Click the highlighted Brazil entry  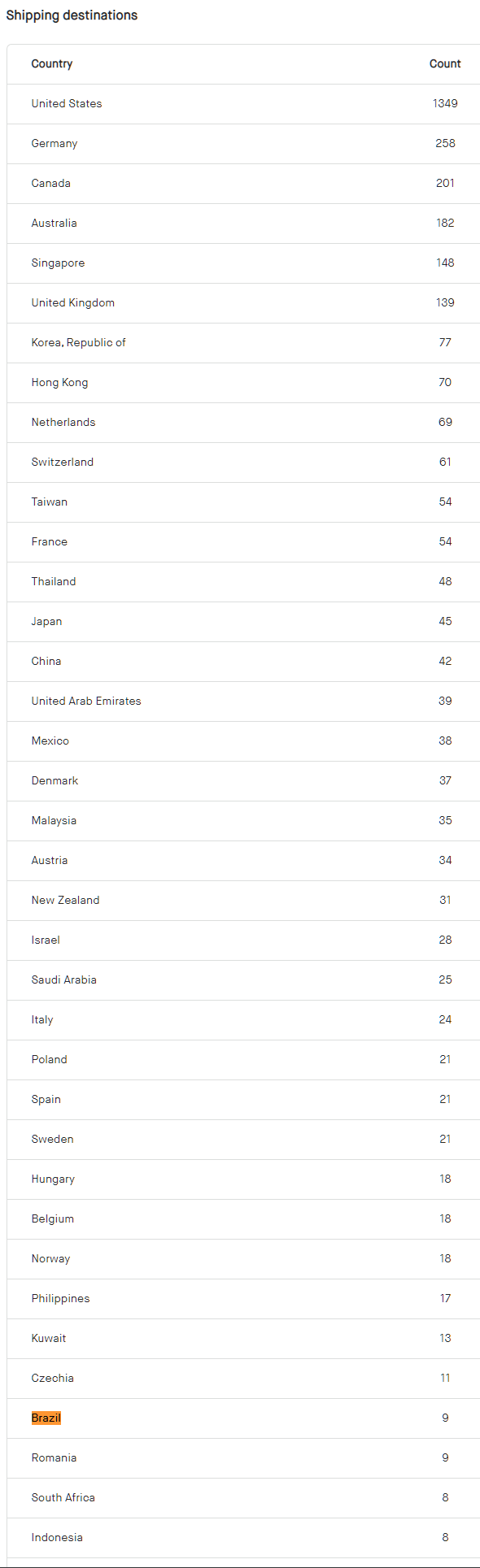46,1418
